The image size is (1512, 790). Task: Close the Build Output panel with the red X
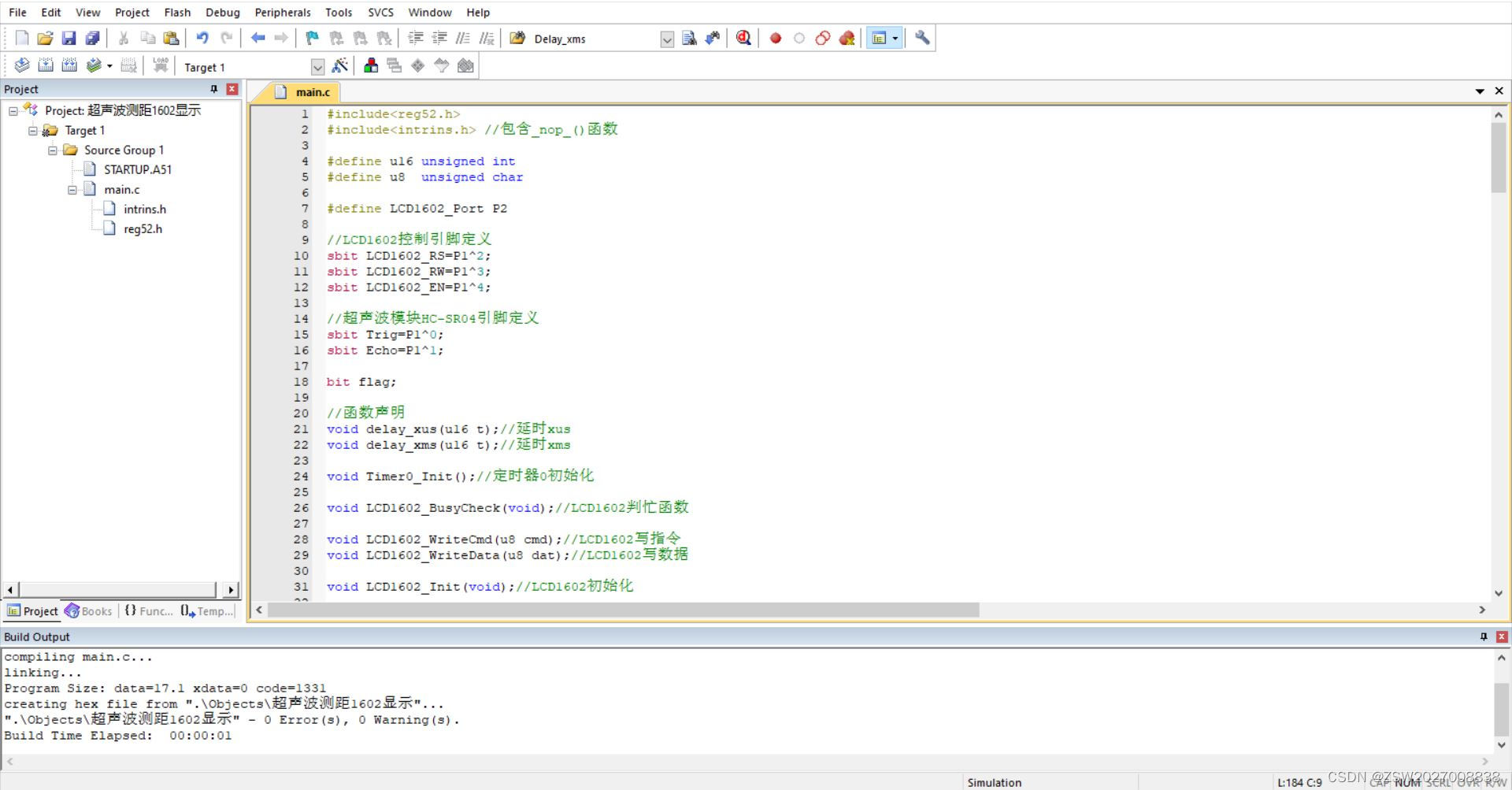click(1502, 636)
